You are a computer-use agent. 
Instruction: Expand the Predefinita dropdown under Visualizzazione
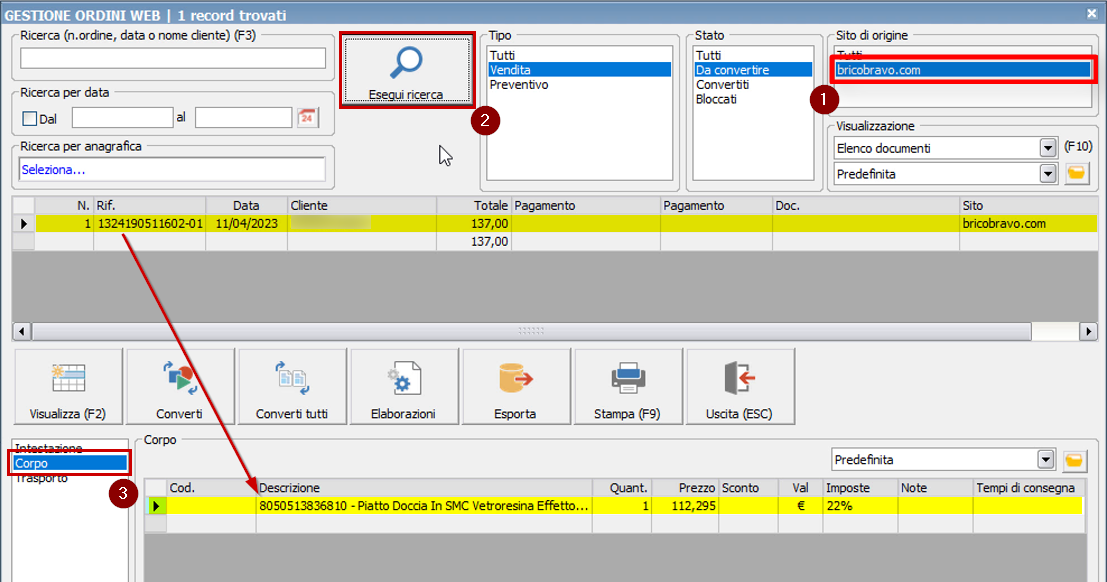coord(1048,174)
